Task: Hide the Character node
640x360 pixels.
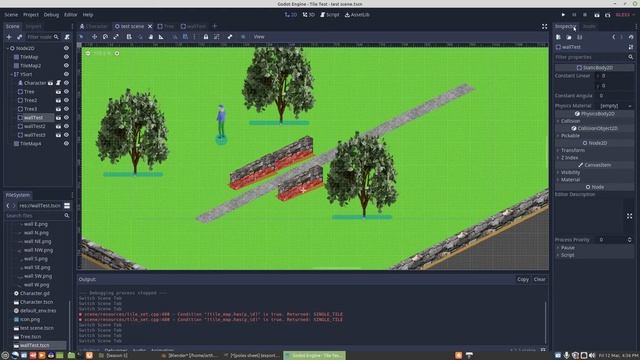Action: pos(66,83)
